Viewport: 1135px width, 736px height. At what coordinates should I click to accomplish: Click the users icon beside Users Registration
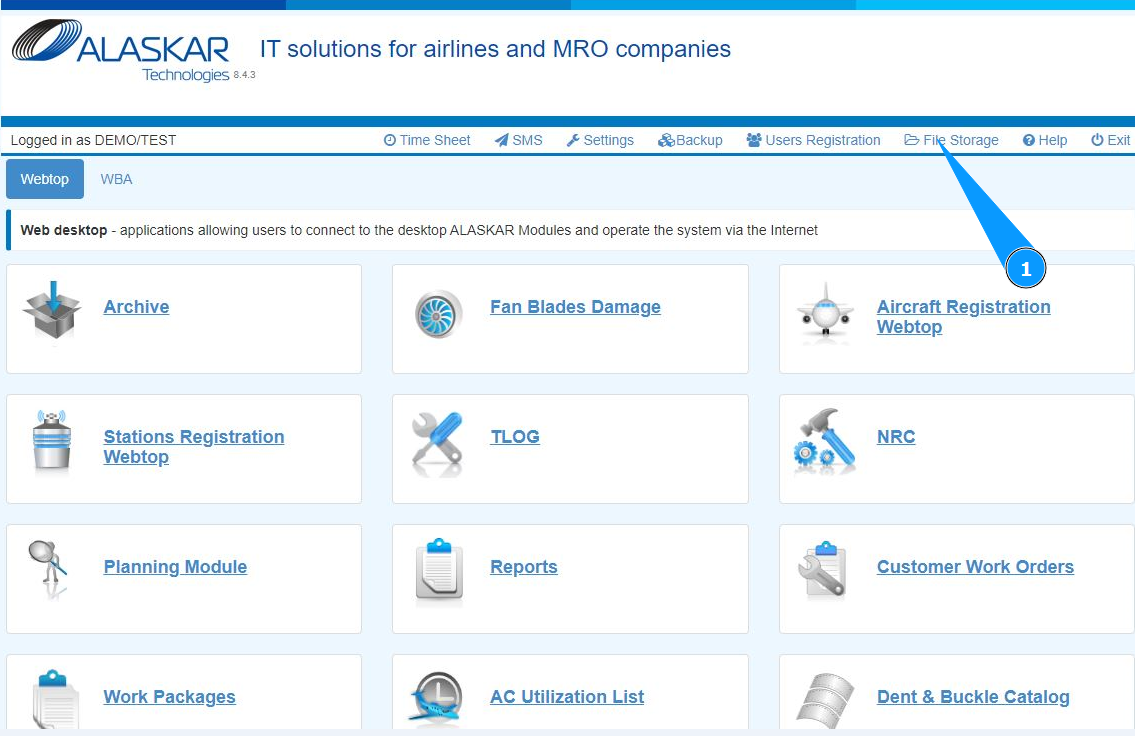[754, 140]
